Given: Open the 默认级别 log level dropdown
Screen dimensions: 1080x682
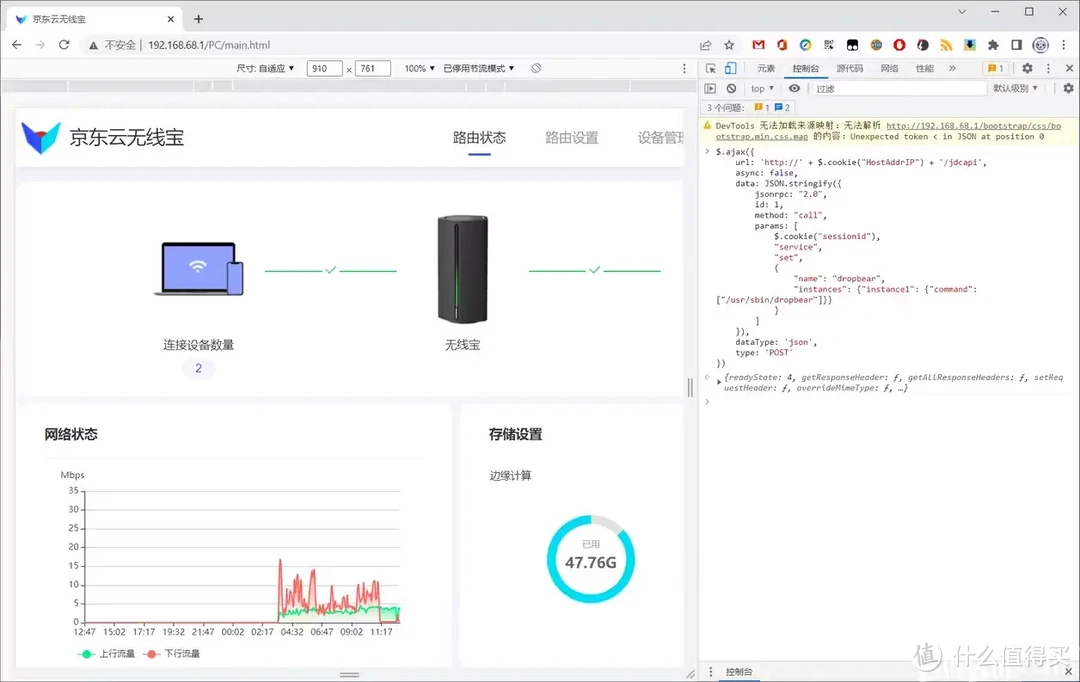Looking at the screenshot, I should coord(1015,89).
